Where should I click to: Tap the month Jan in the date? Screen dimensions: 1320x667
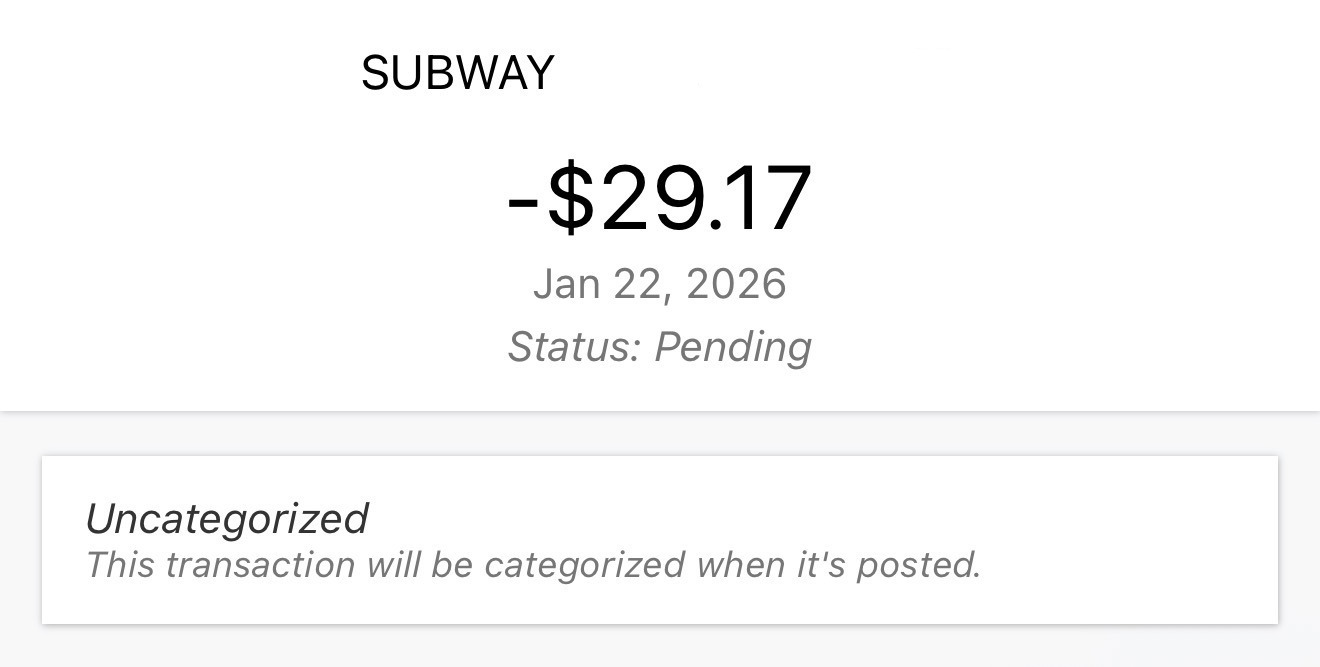[564, 284]
